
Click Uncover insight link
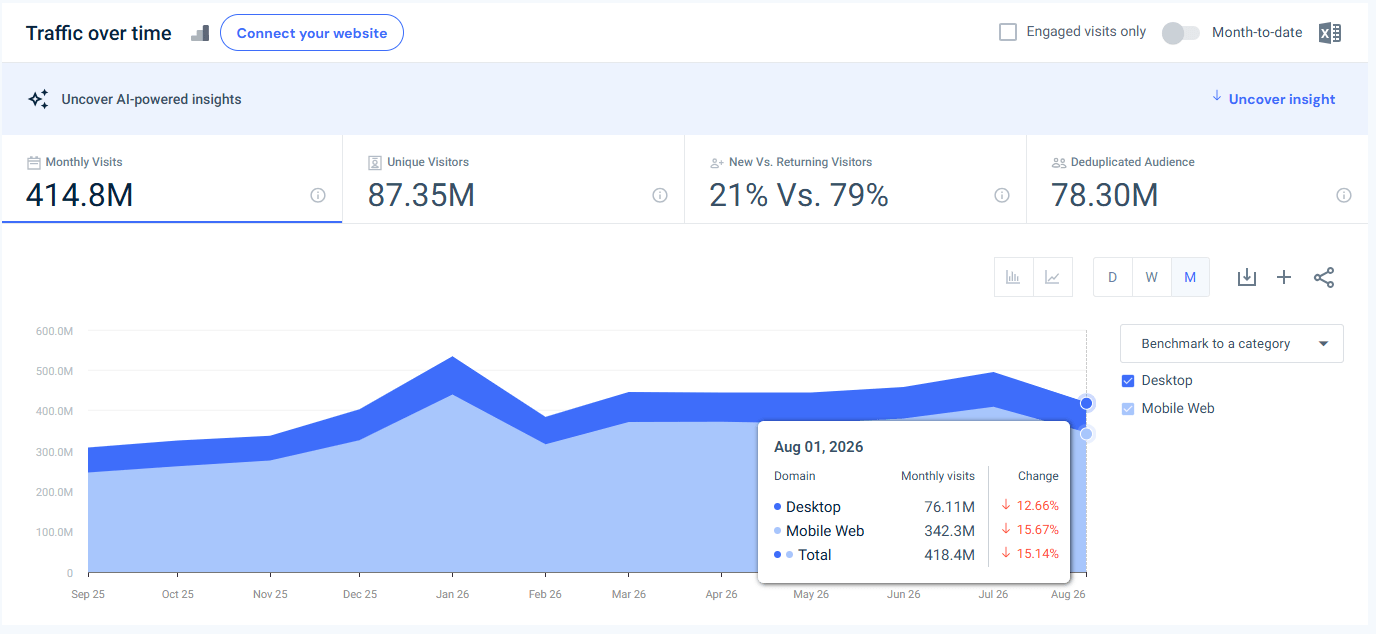(x=1282, y=99)
